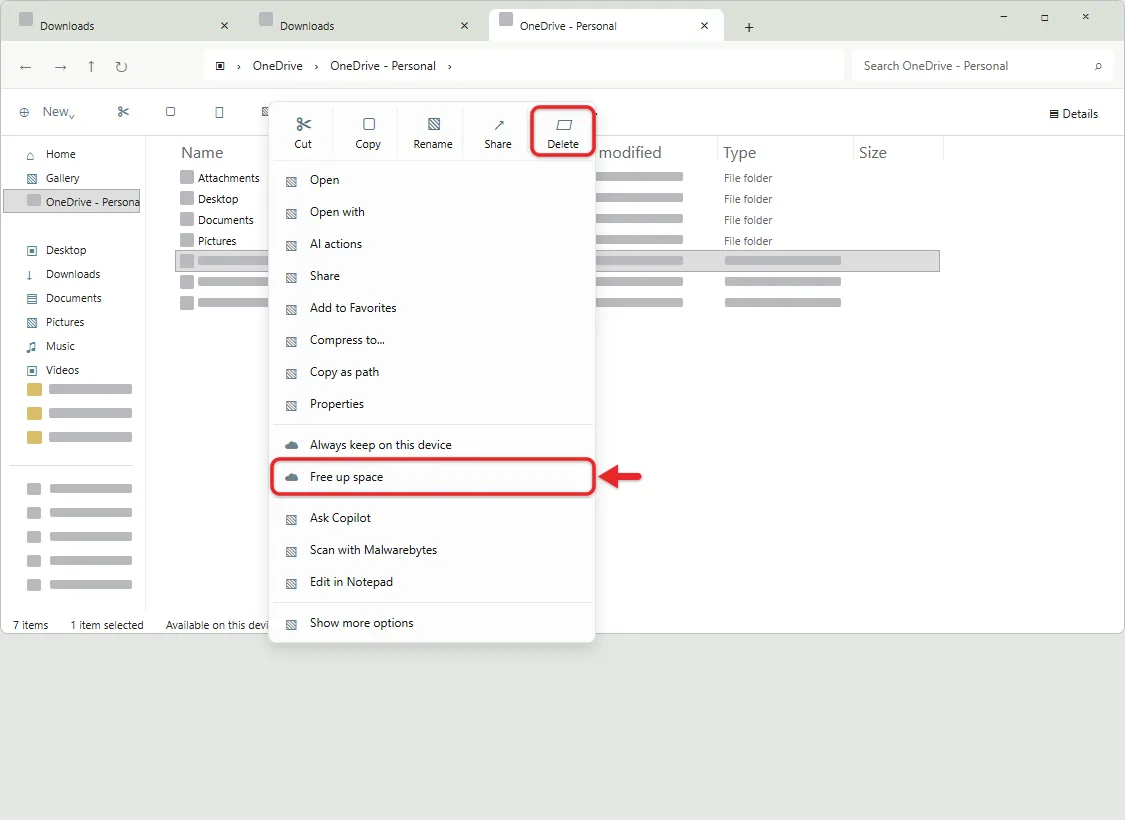Open sidebar Desktop quick access item
This screenshot has width=1125, height=820.
(x=66, y=250)
